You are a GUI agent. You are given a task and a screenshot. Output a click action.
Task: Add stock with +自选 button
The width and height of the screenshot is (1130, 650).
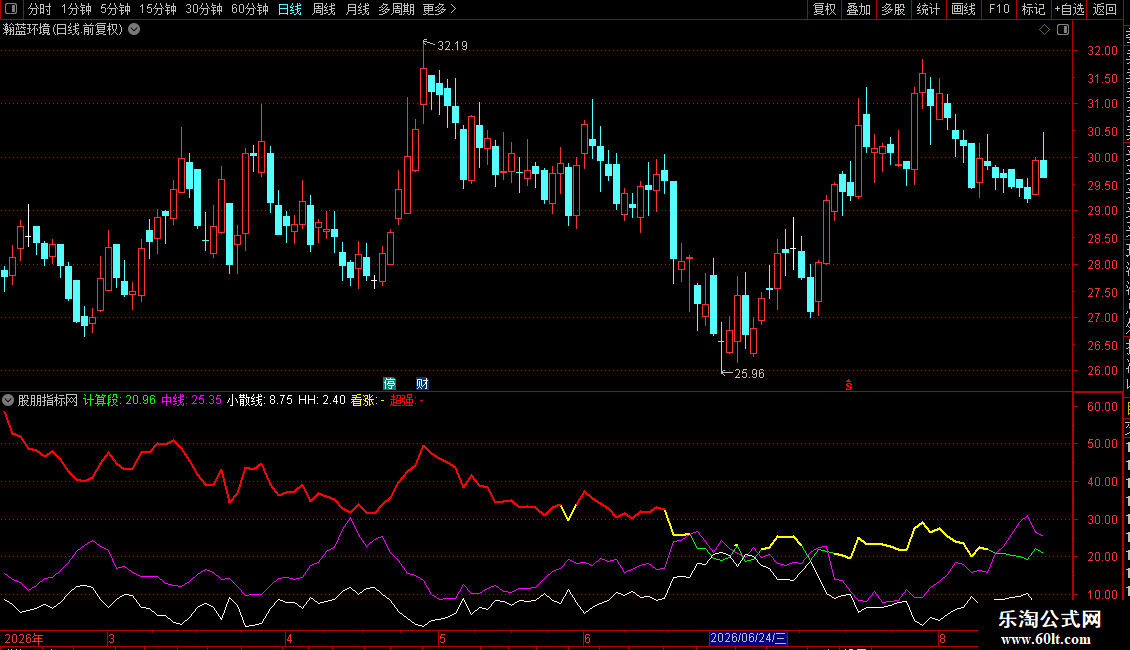point(1069,9)
